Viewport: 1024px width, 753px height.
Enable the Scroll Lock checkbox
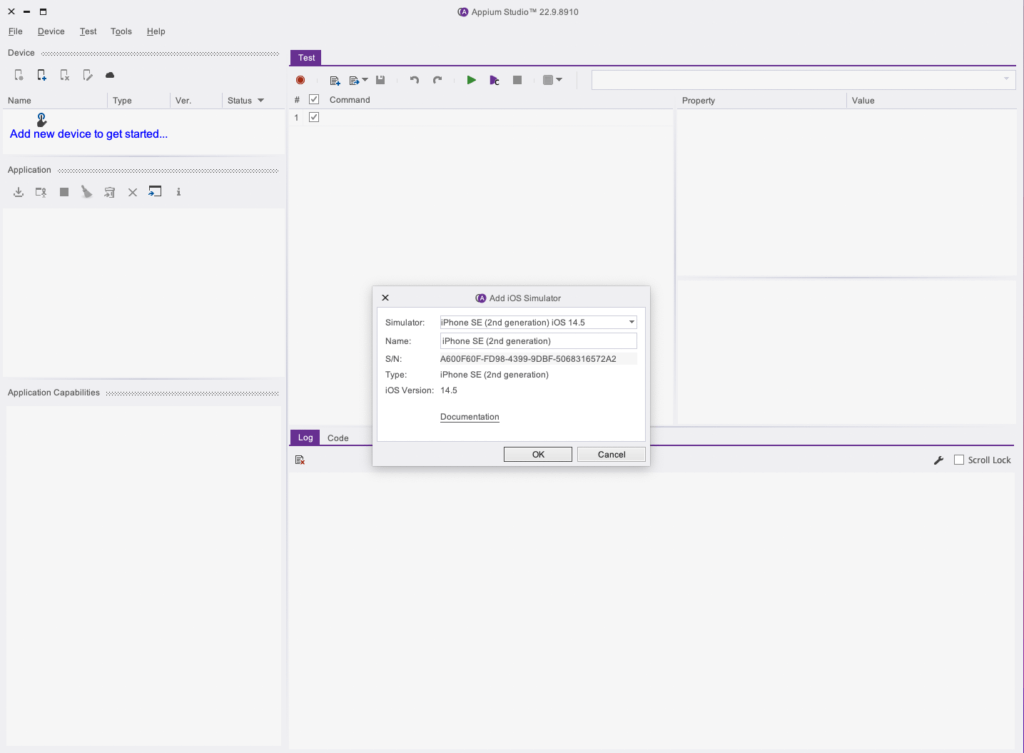pyautogui.click(x=959, y=460)
